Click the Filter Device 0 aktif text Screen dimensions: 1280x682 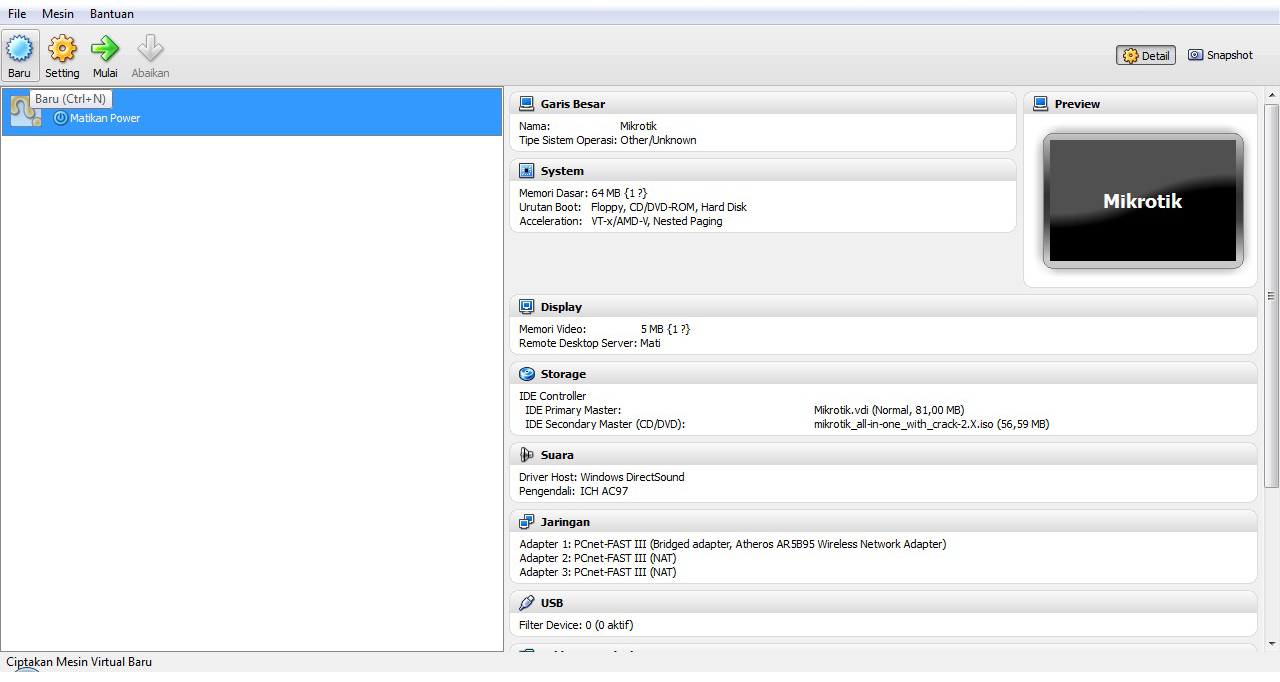(x=576, y=625)
